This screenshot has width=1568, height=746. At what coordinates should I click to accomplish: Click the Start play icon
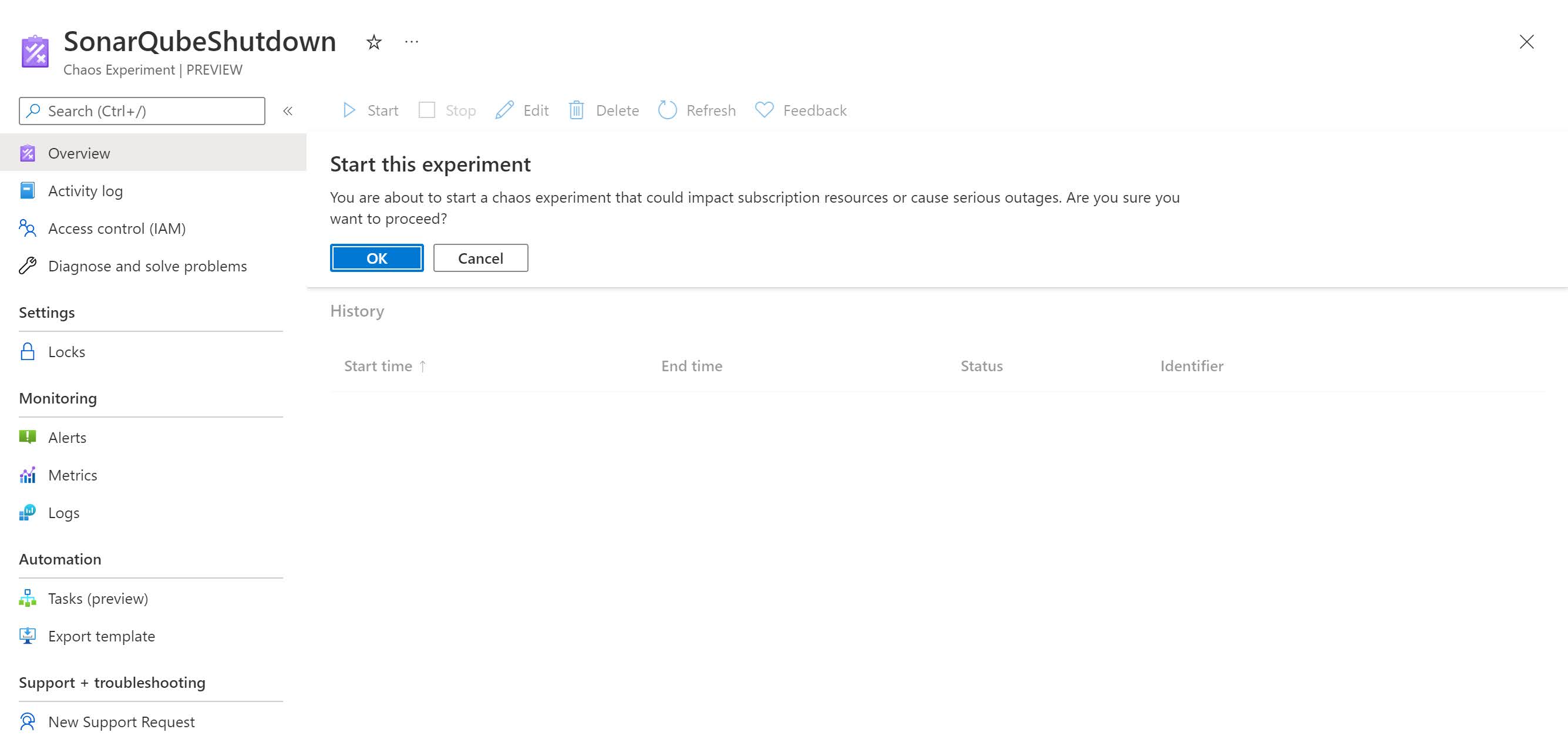point(349,110)
